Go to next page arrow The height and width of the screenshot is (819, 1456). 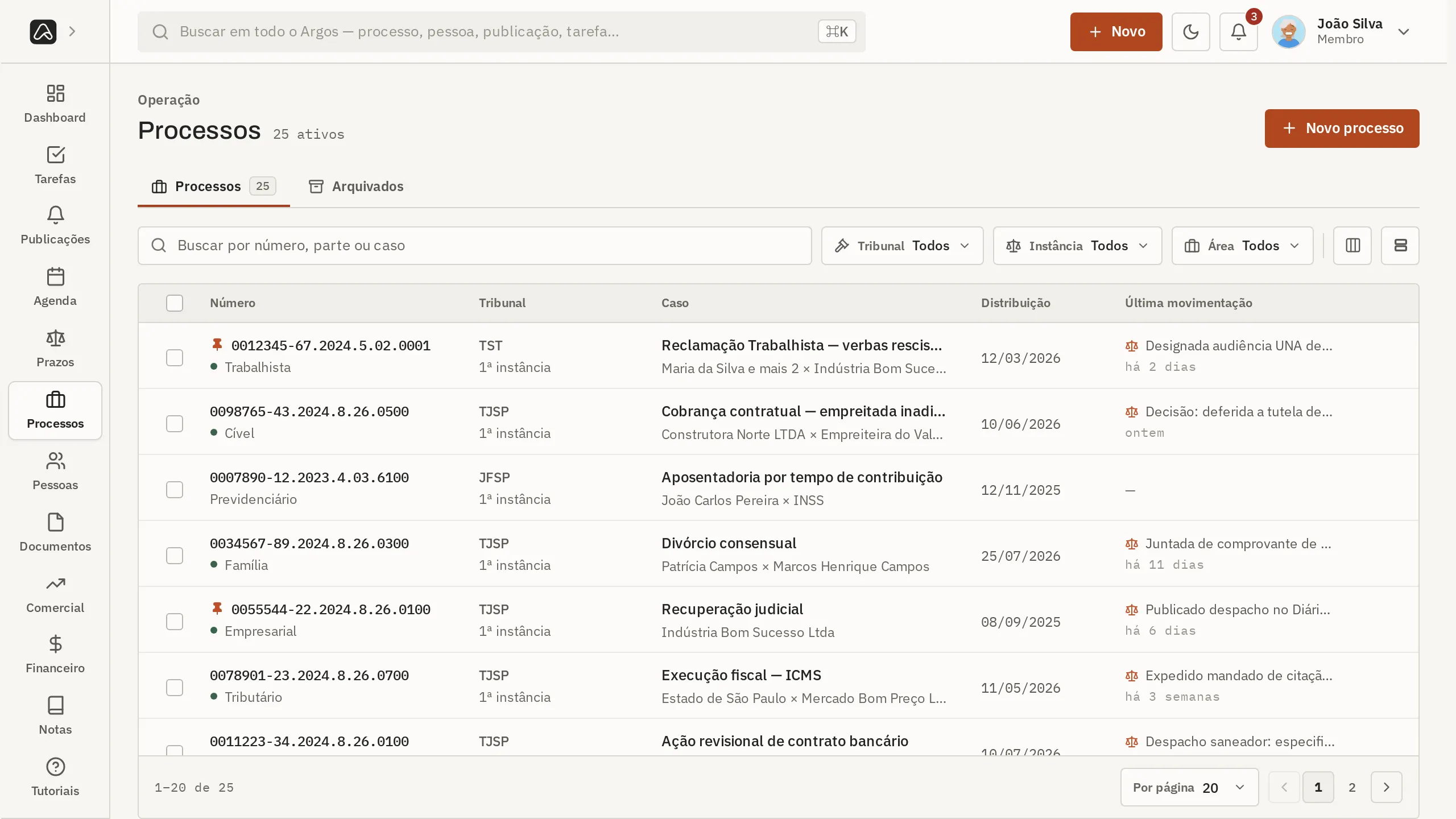pyautogui.click(x=1386, y=787)
